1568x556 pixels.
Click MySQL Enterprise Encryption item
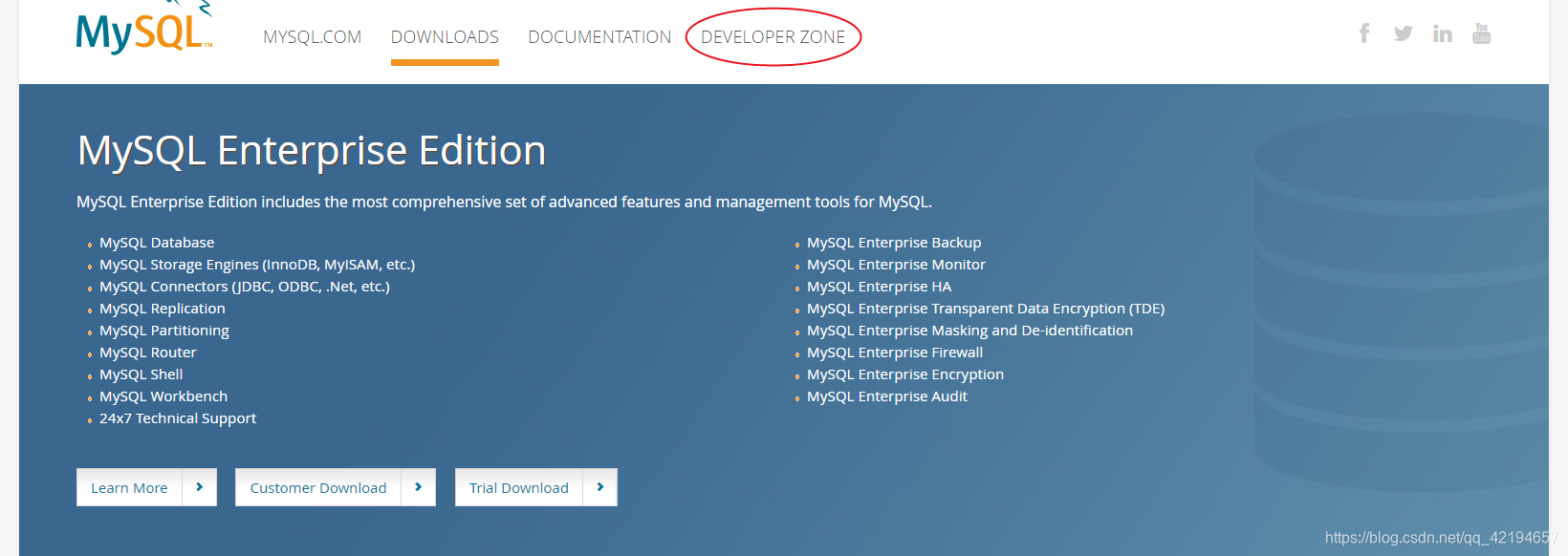(905, 374)
